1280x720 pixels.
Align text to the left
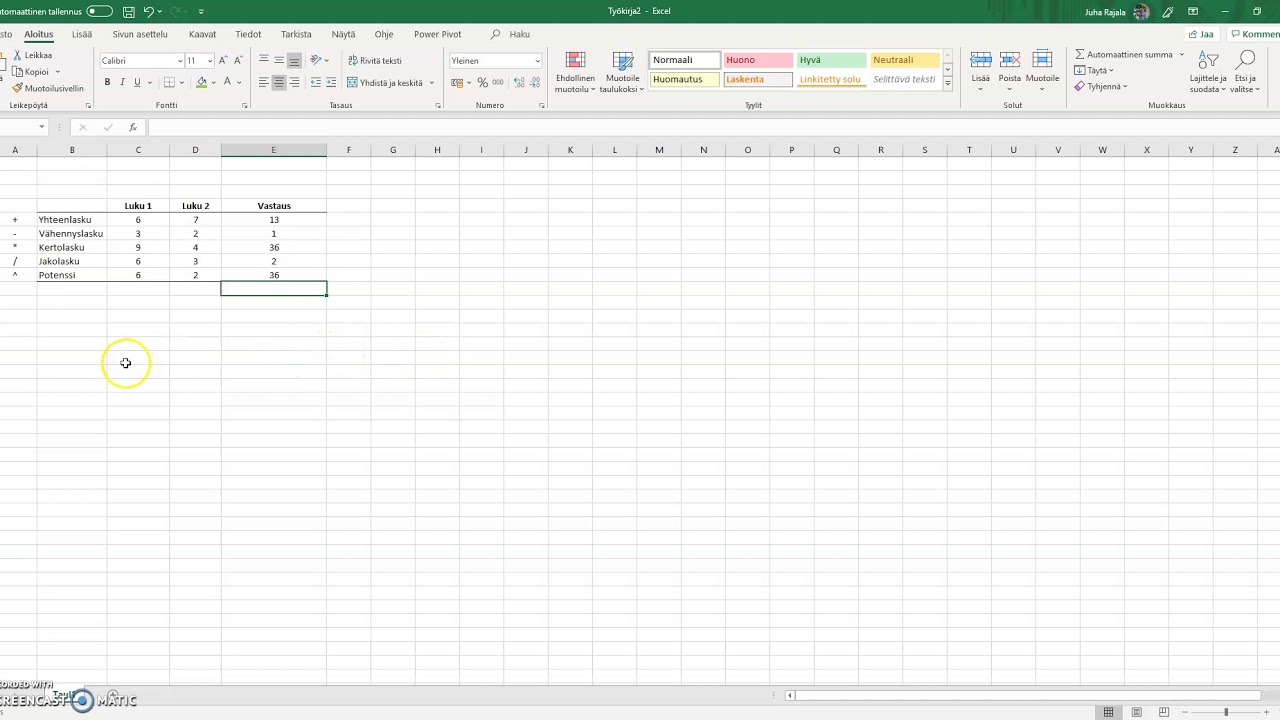point(263,83)
